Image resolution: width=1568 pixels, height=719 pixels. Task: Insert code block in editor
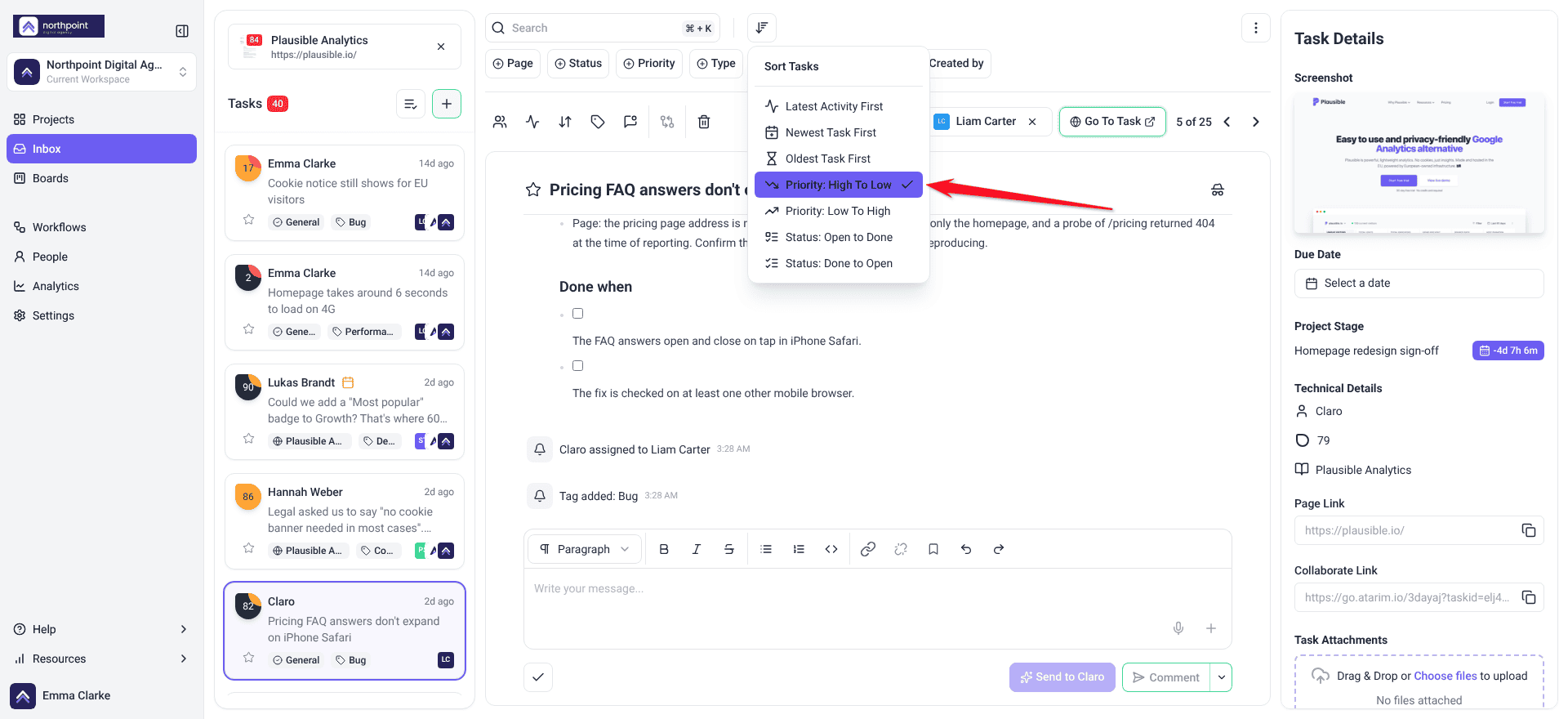[831, 549]
